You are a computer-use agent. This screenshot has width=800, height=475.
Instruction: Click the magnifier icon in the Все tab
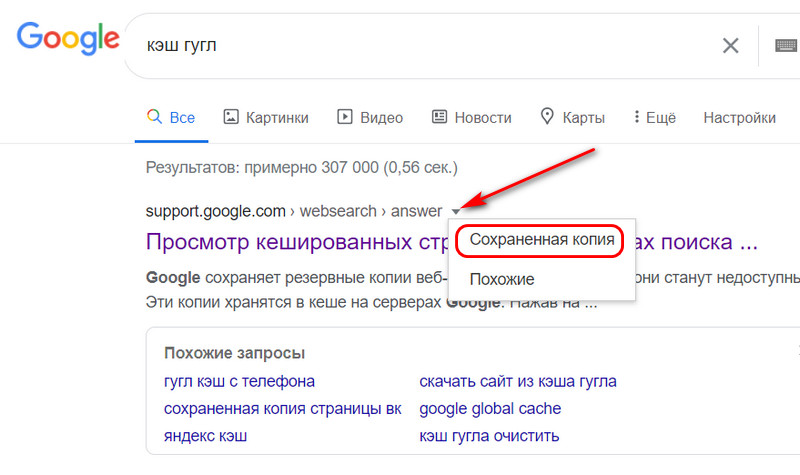(x=154, y=116)
